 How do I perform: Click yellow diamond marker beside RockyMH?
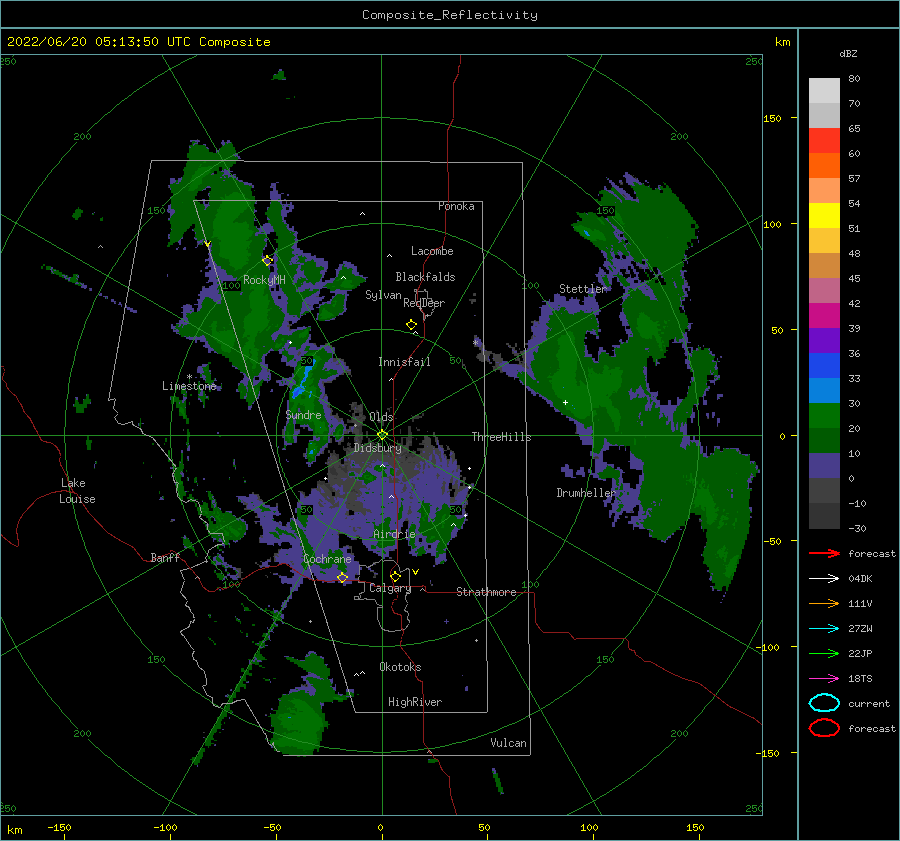click(267, 261)
